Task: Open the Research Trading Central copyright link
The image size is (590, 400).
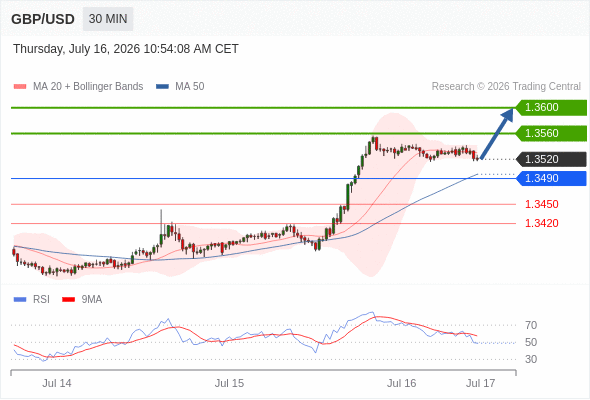Action: point(506,87)
